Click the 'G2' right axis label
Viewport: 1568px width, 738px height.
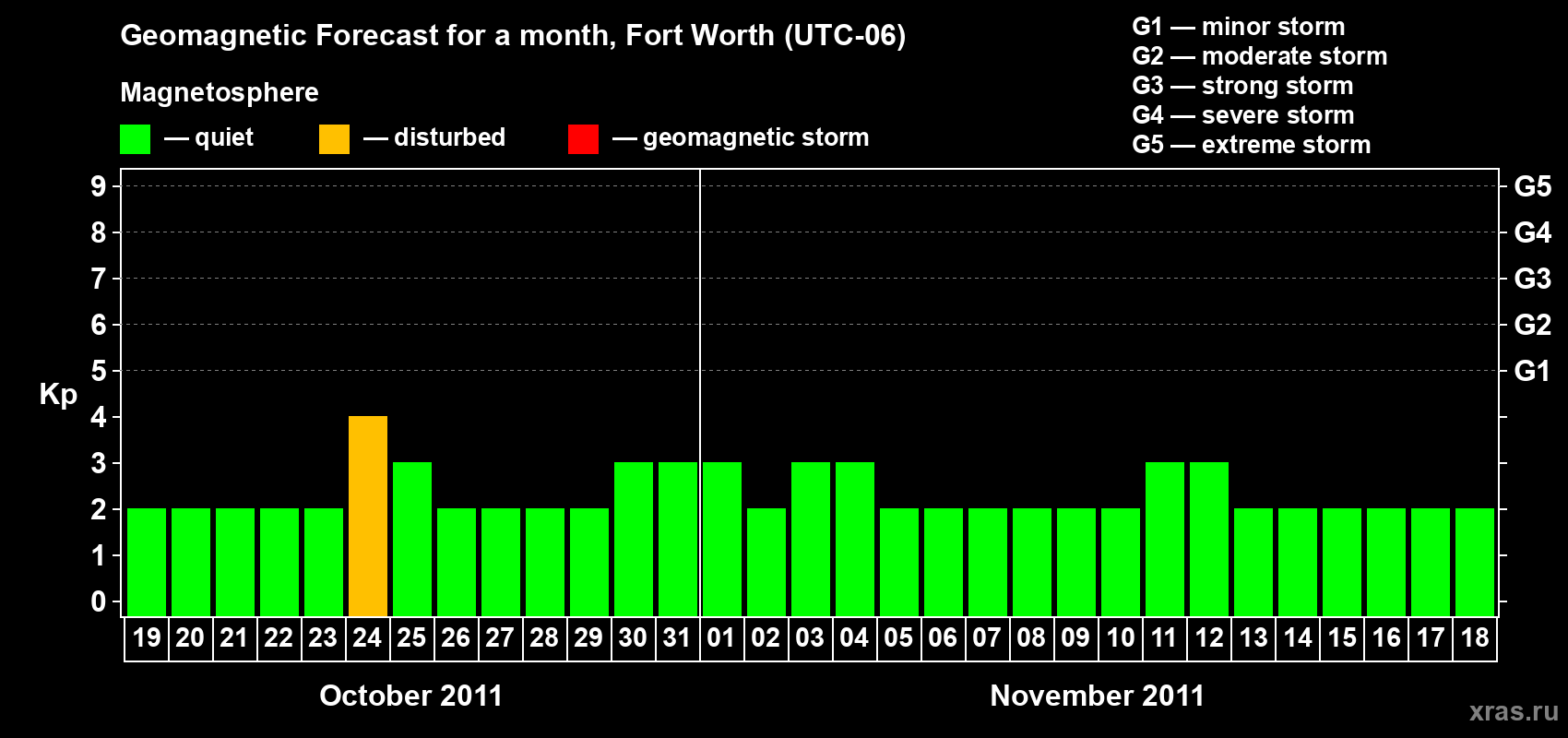[1533, 325]
